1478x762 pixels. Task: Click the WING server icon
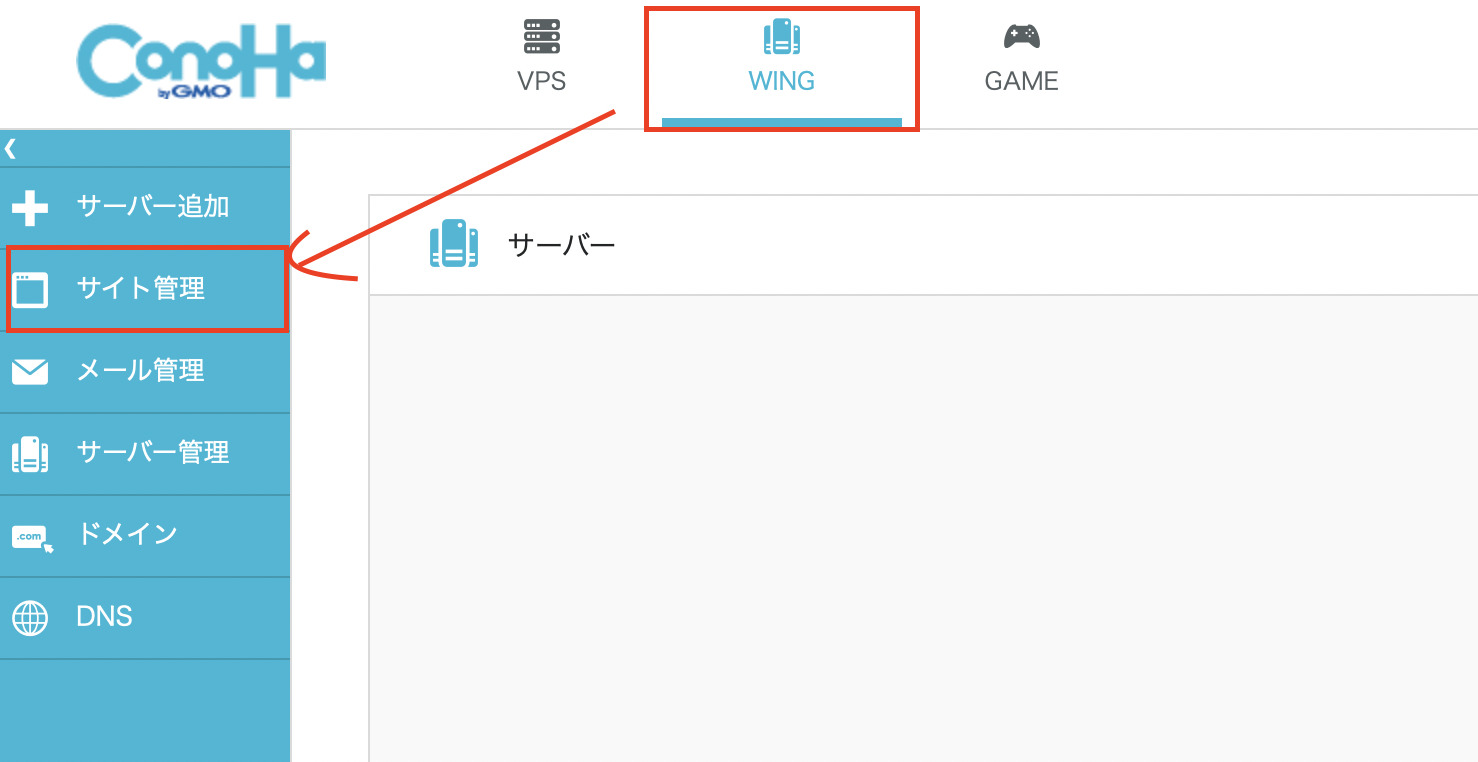(x=781, y=37)
